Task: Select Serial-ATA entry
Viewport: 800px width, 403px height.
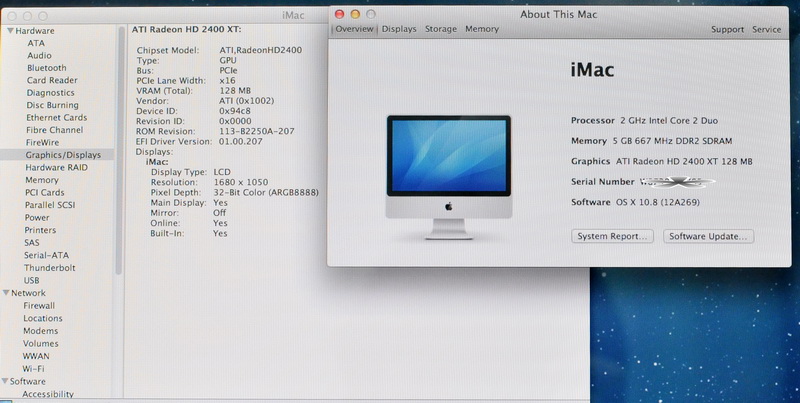Action: click(46, 255)
